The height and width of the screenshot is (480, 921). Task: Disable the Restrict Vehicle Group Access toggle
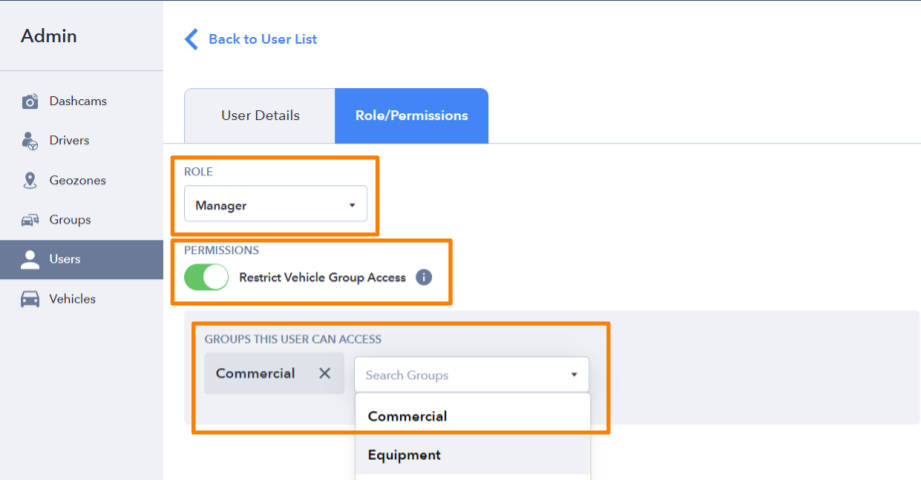pos(206,277)
